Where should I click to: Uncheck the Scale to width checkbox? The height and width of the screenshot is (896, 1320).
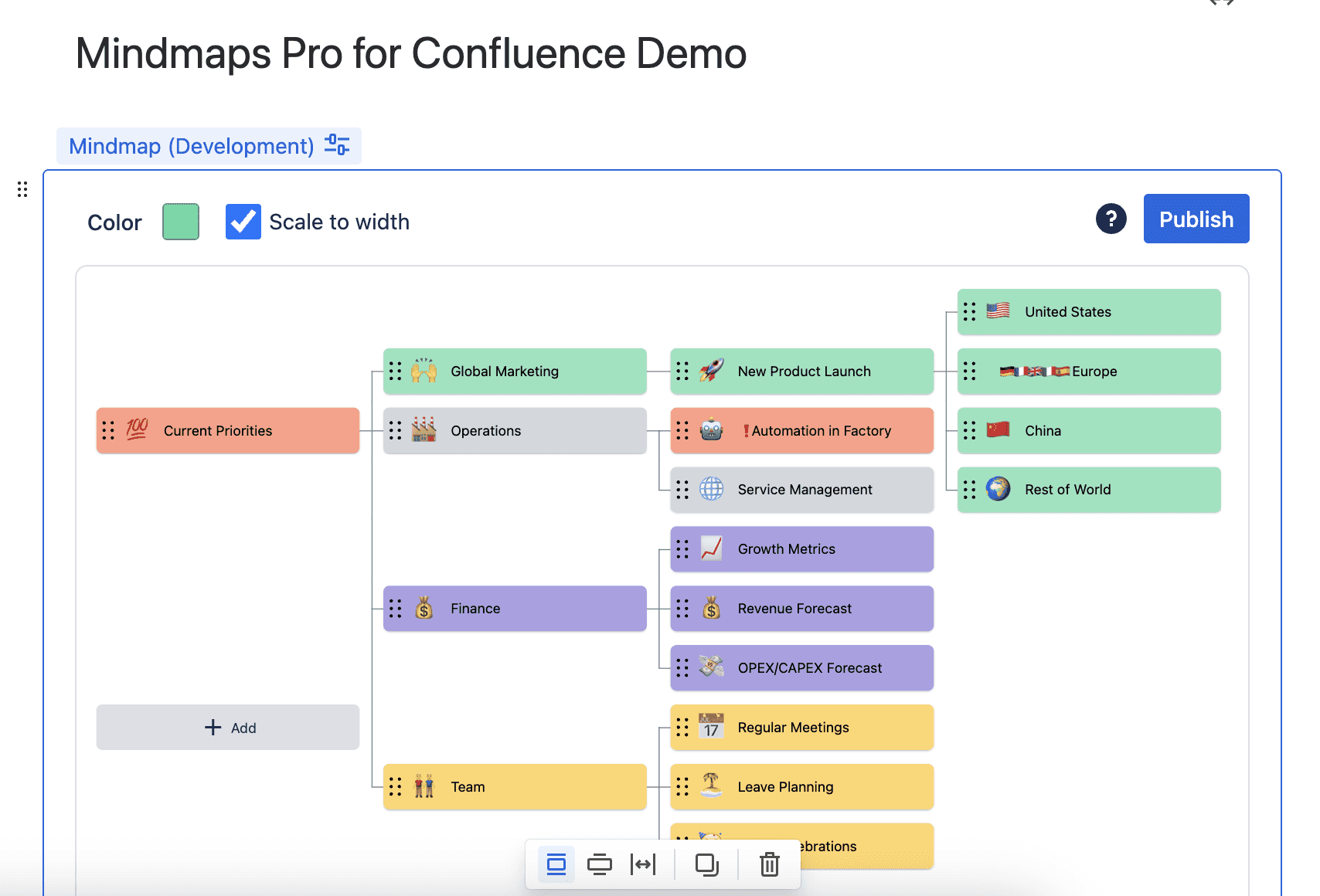point(243,222)
